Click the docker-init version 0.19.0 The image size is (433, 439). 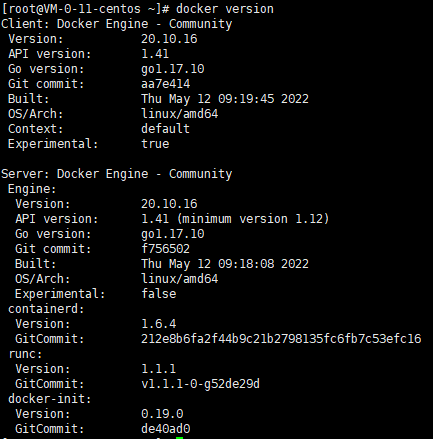tap(162, 414)
